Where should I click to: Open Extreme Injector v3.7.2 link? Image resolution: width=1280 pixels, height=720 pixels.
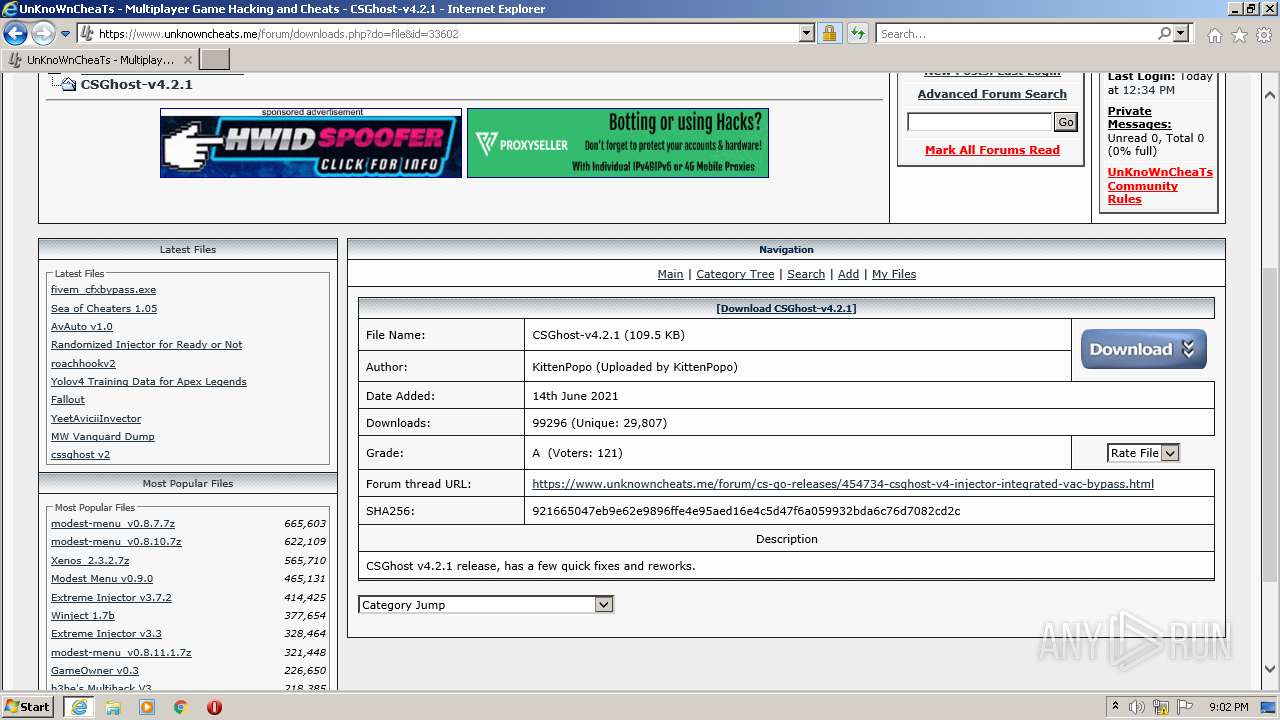pos(111,598)
